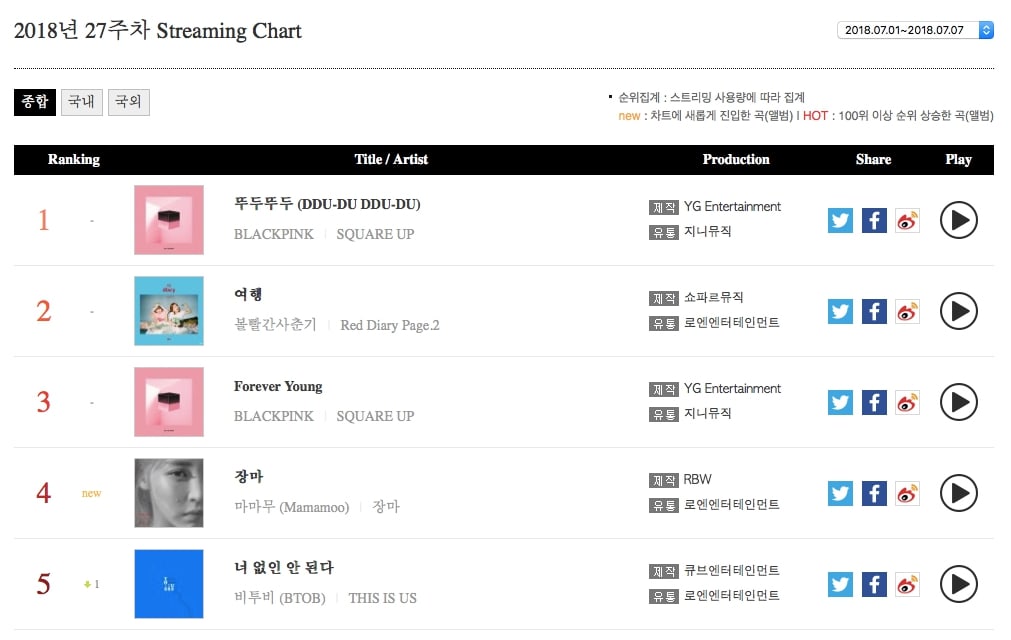The height and width of the screenshot is (640, 1011).
Task: Share 장마 on Twitter
Action: (840, 493)
